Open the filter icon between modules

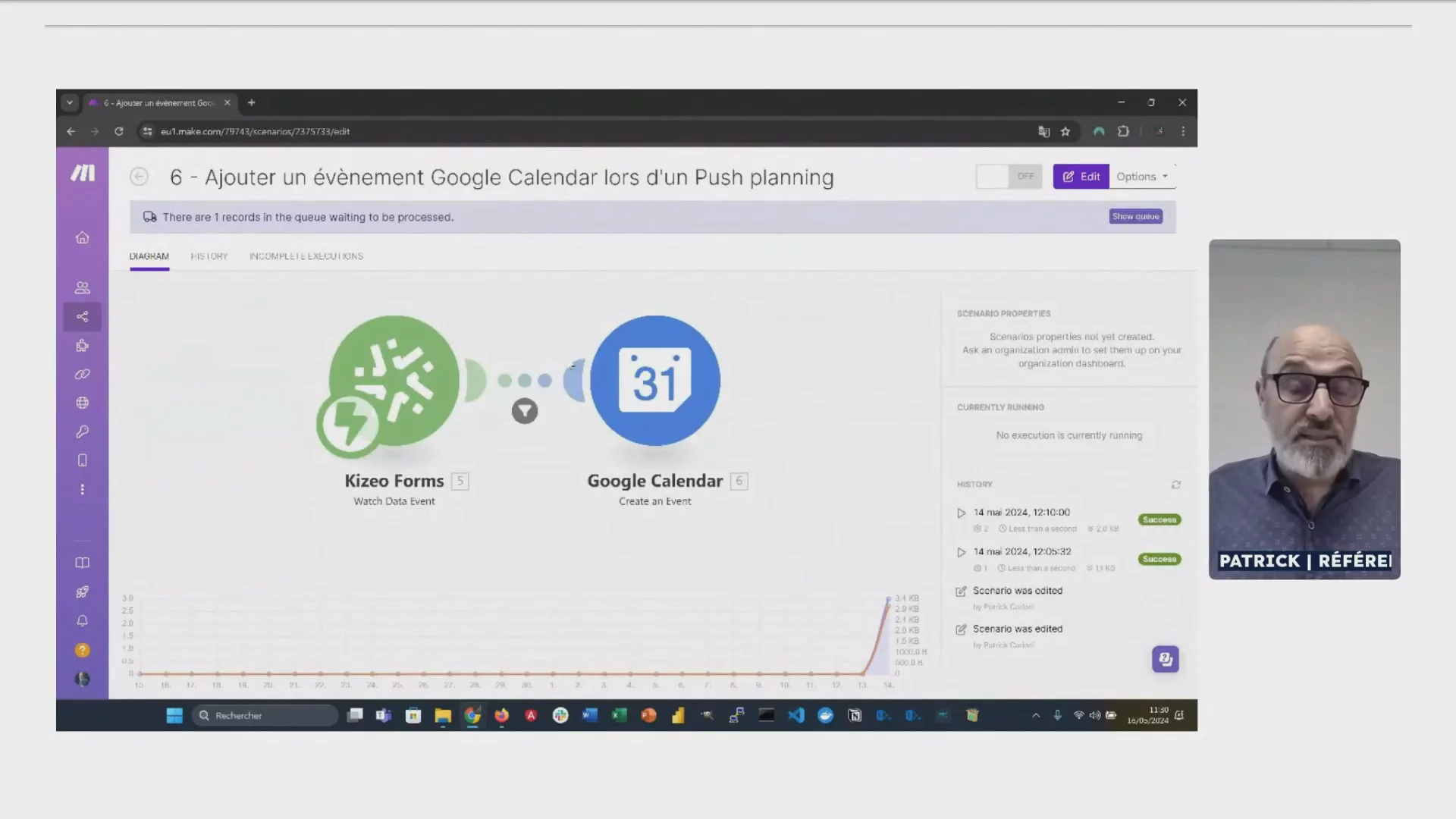click(524, 411)
